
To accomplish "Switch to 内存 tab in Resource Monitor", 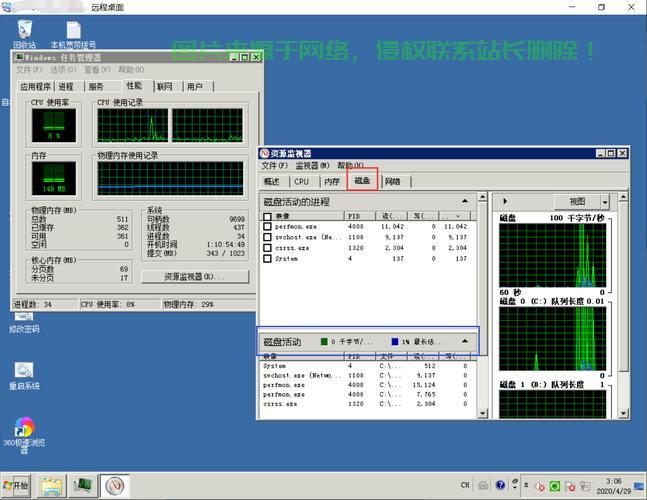I will pyautogui.click(x=332, y=182).
